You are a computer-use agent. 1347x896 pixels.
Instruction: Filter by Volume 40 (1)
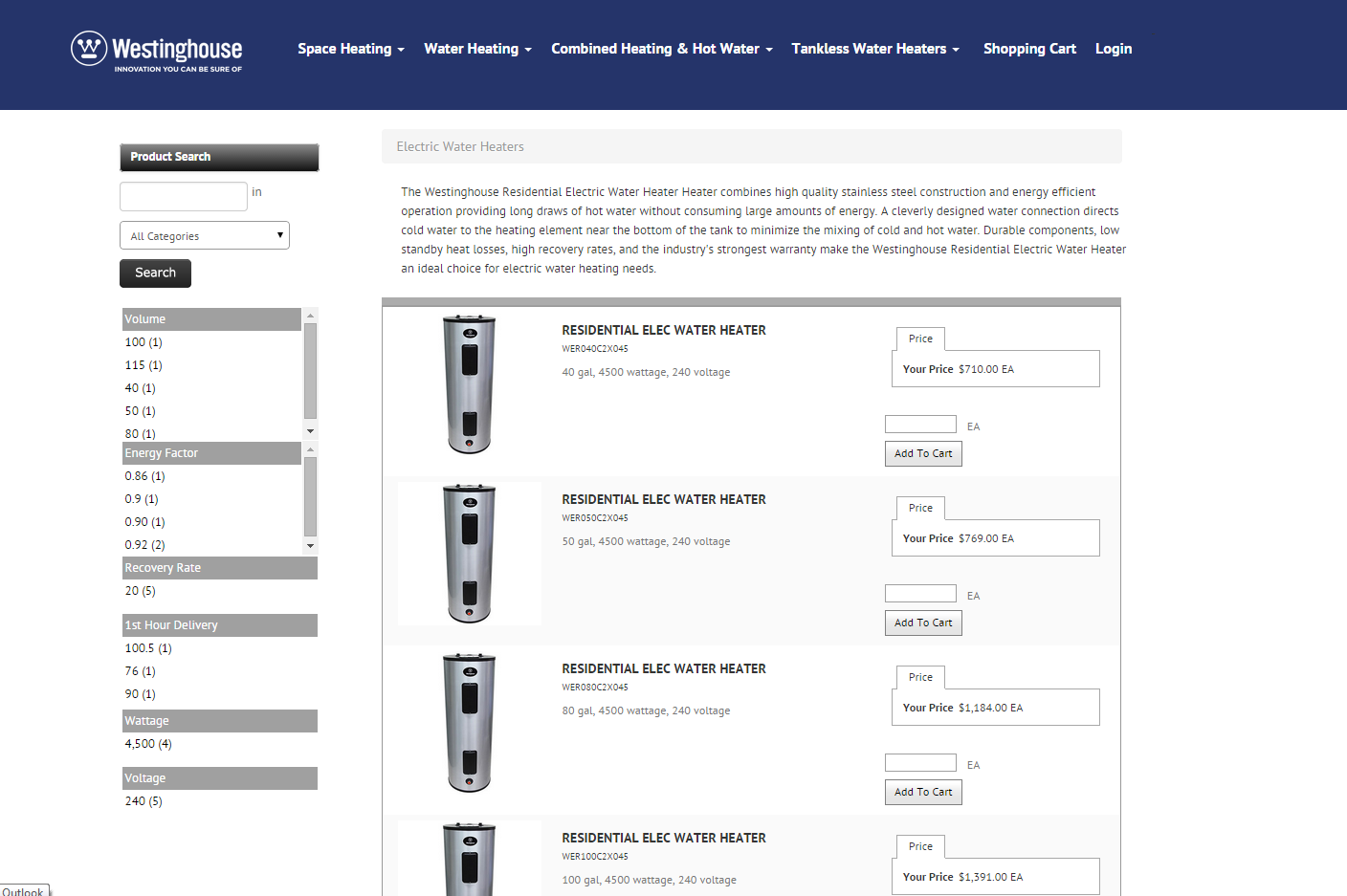(140, 388)
